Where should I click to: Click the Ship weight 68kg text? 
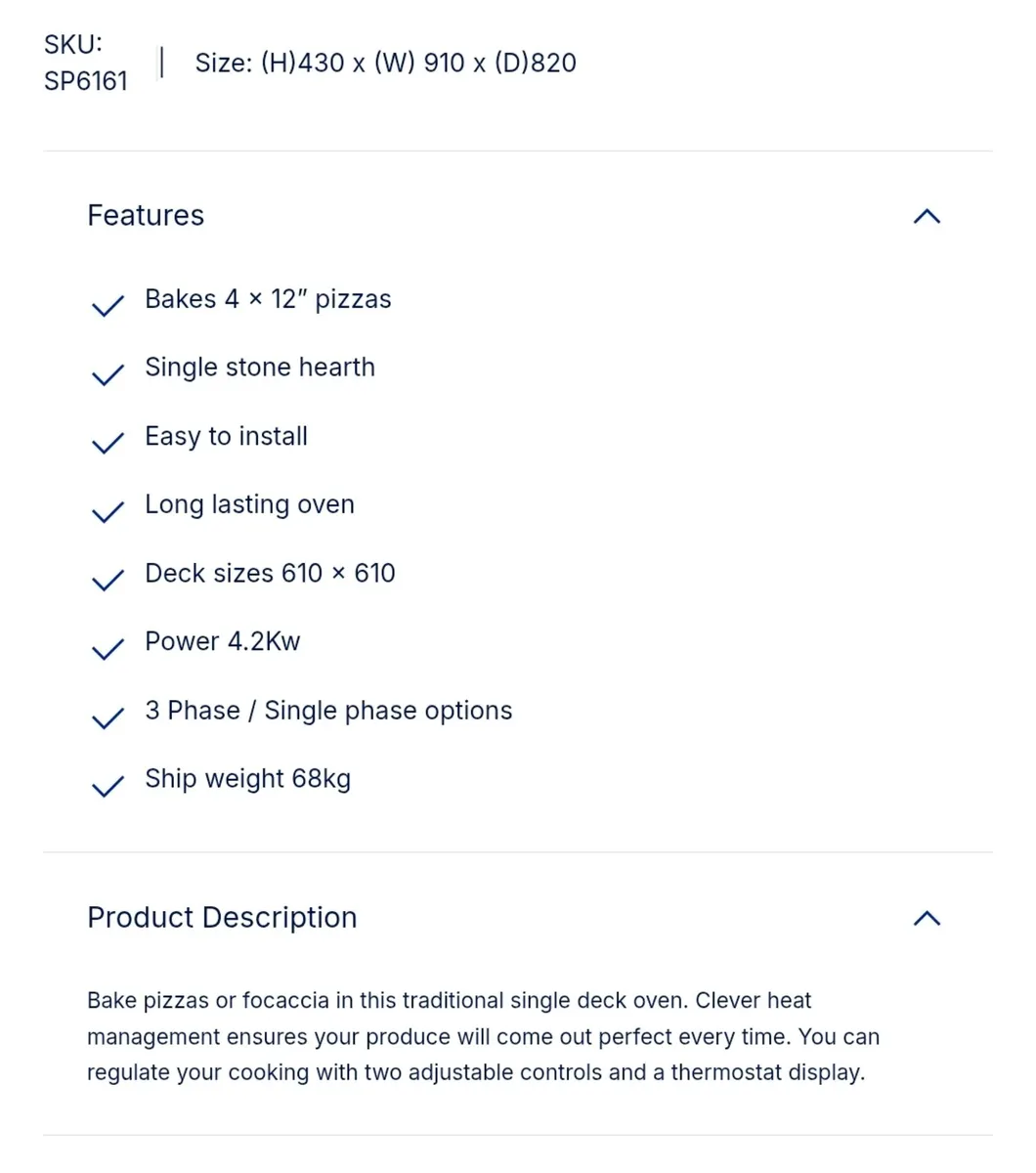[x=247, y=779]
